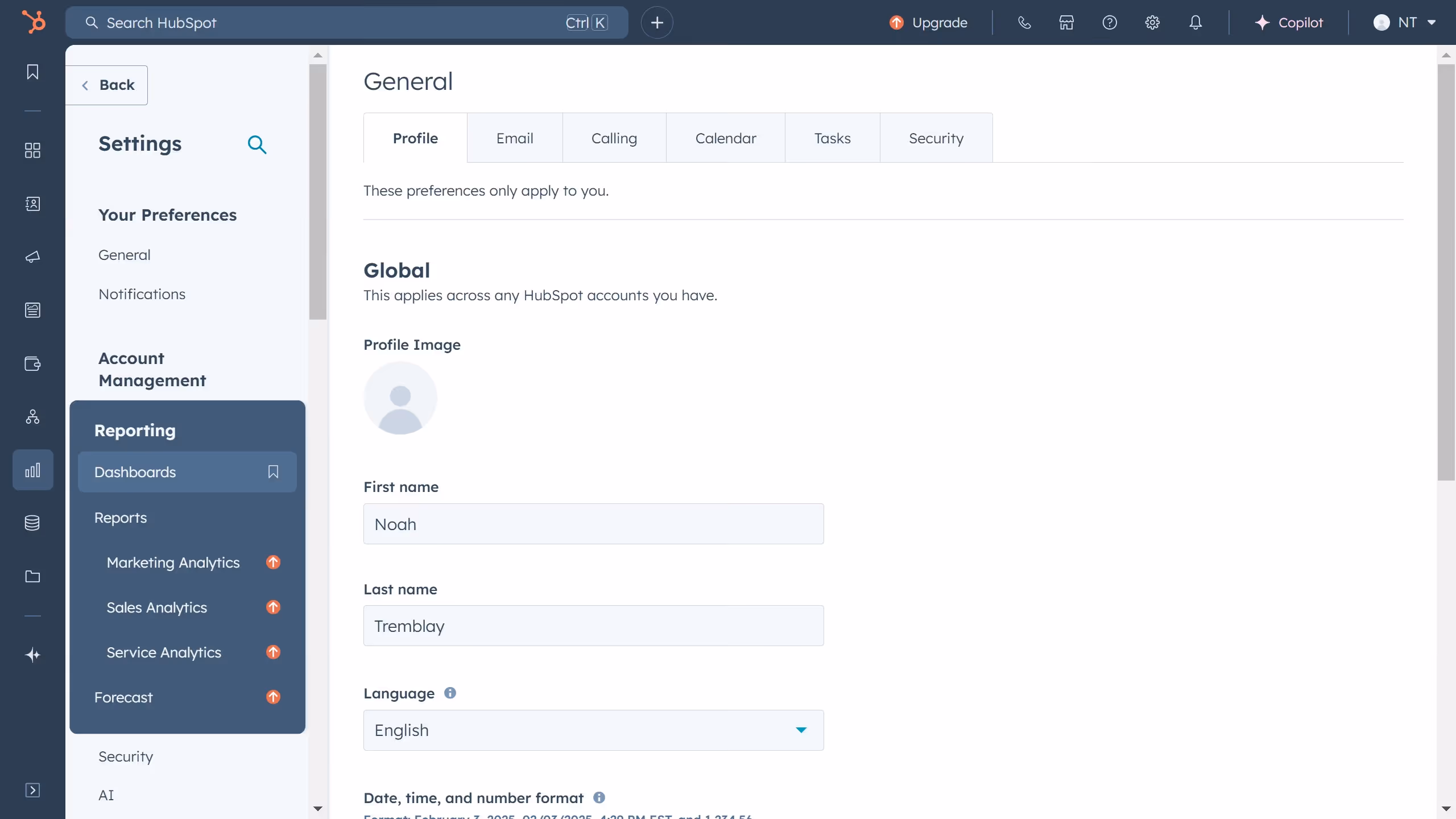Open the Automations icon in sidebar

[x=32, y=417]
